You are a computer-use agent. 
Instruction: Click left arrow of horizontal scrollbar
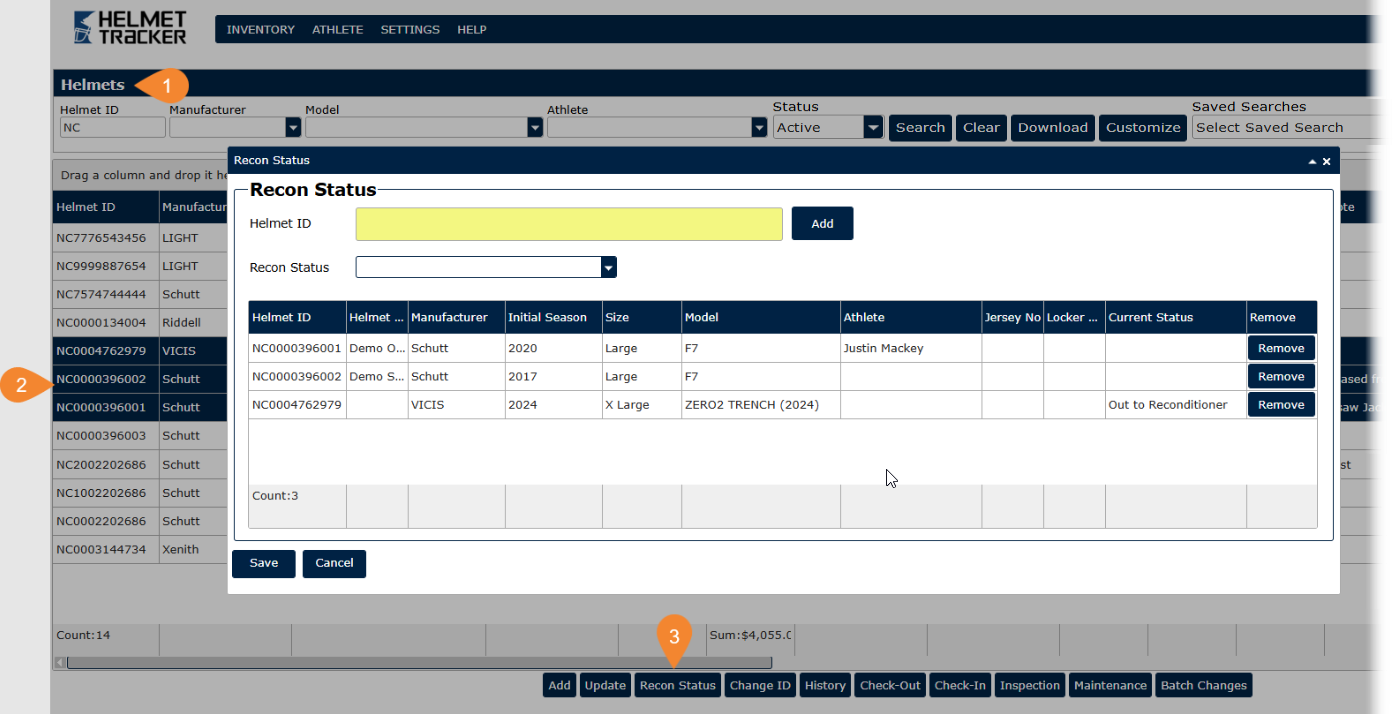(60, 662)
